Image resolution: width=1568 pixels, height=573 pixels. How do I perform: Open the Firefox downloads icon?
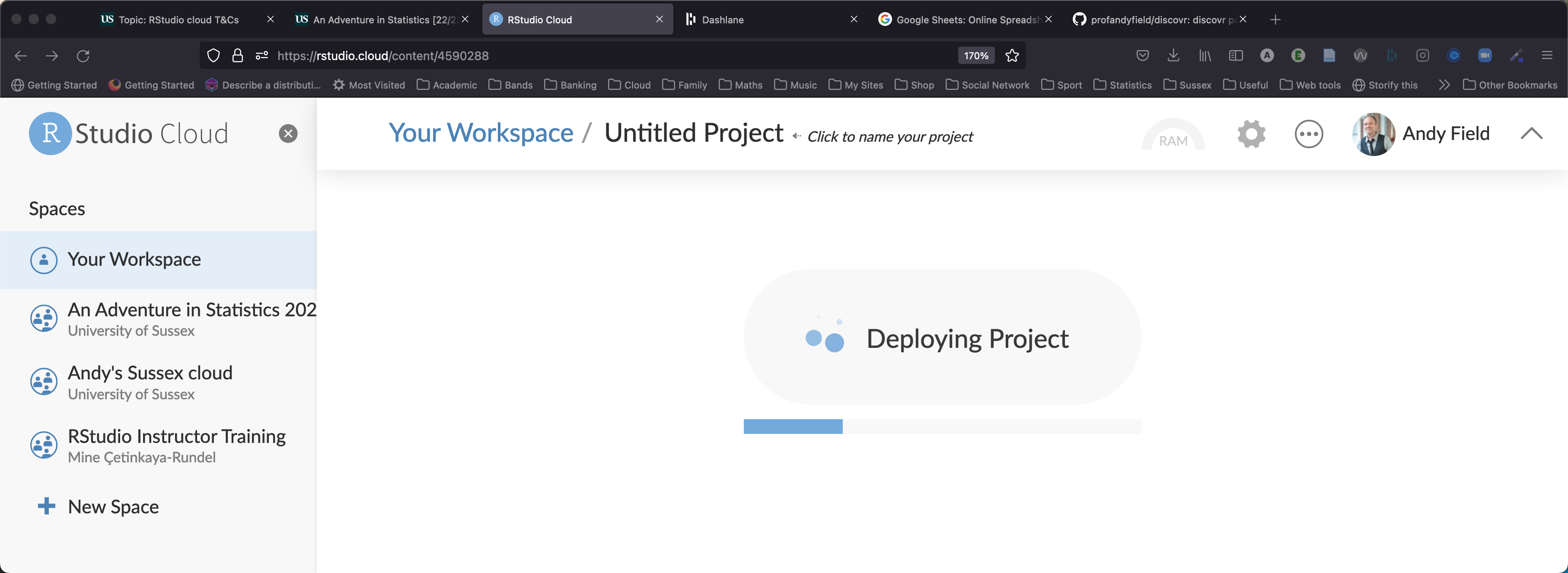(1173, 55)
